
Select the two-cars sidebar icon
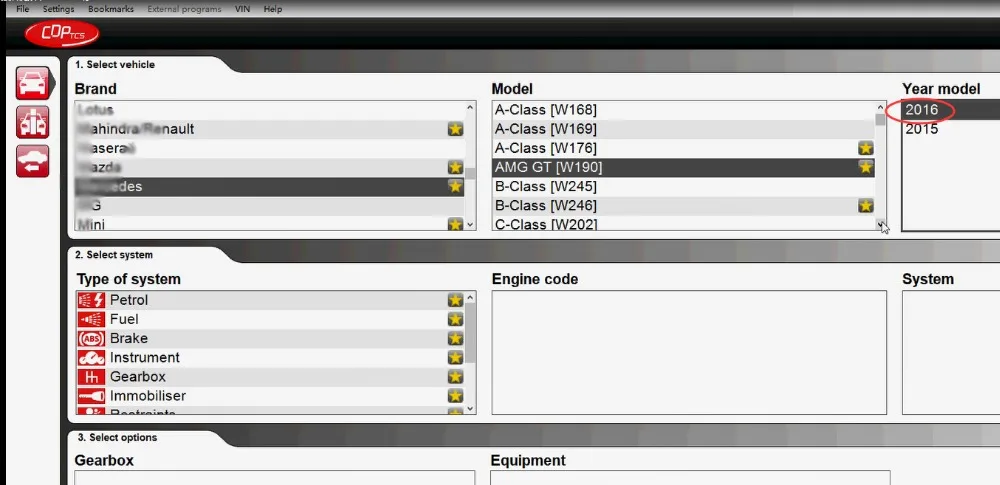pos(33,122)
